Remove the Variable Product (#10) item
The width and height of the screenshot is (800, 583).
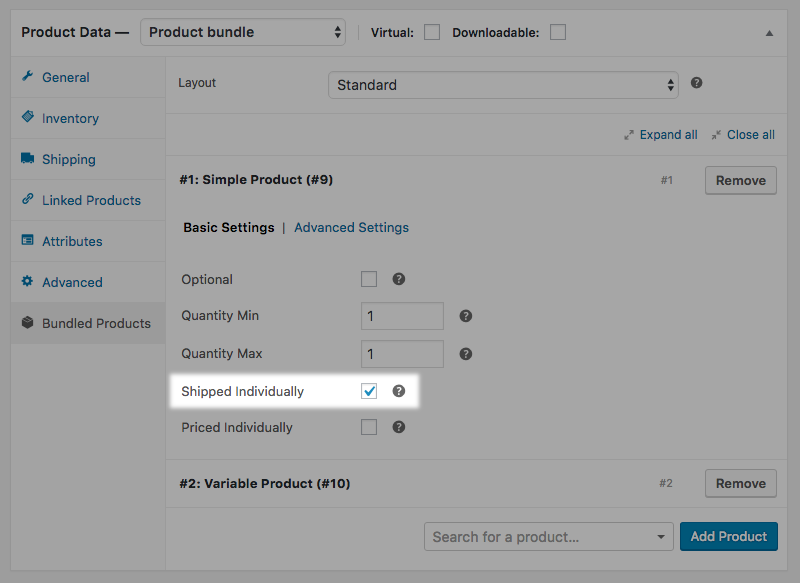(x=741, y=483)
